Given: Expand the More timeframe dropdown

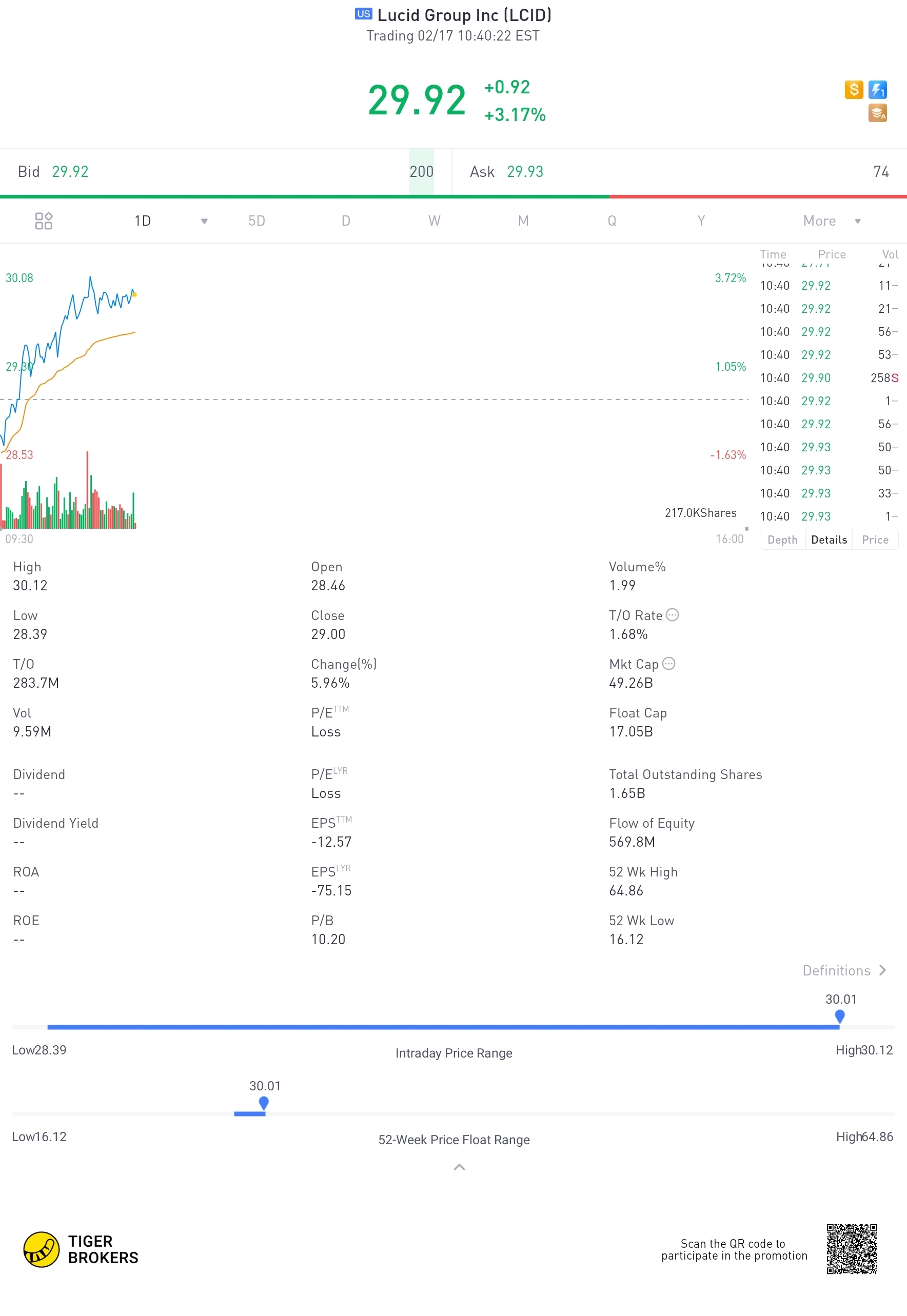Looking at the screenshot, I should tap(858, 222).
